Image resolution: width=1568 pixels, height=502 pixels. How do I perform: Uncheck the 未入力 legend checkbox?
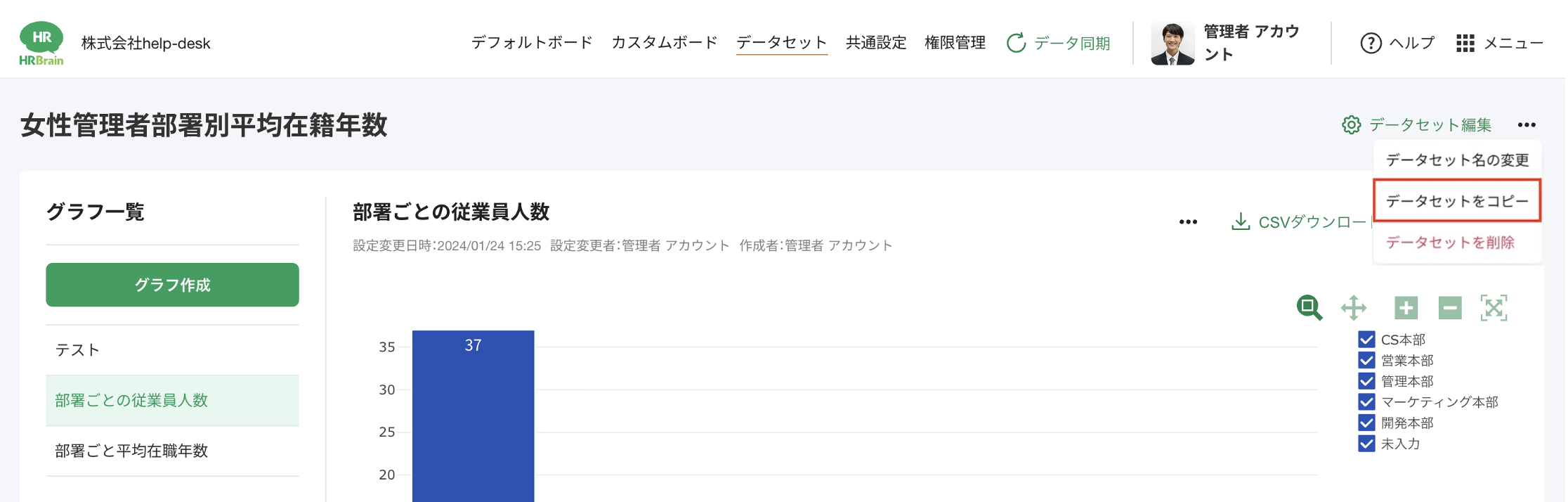coord(1366,444)
